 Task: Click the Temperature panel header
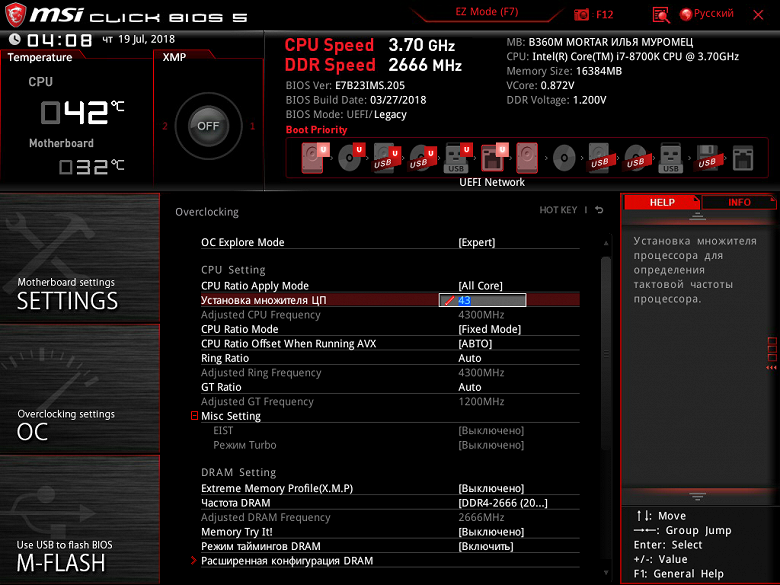click(40, 57)
